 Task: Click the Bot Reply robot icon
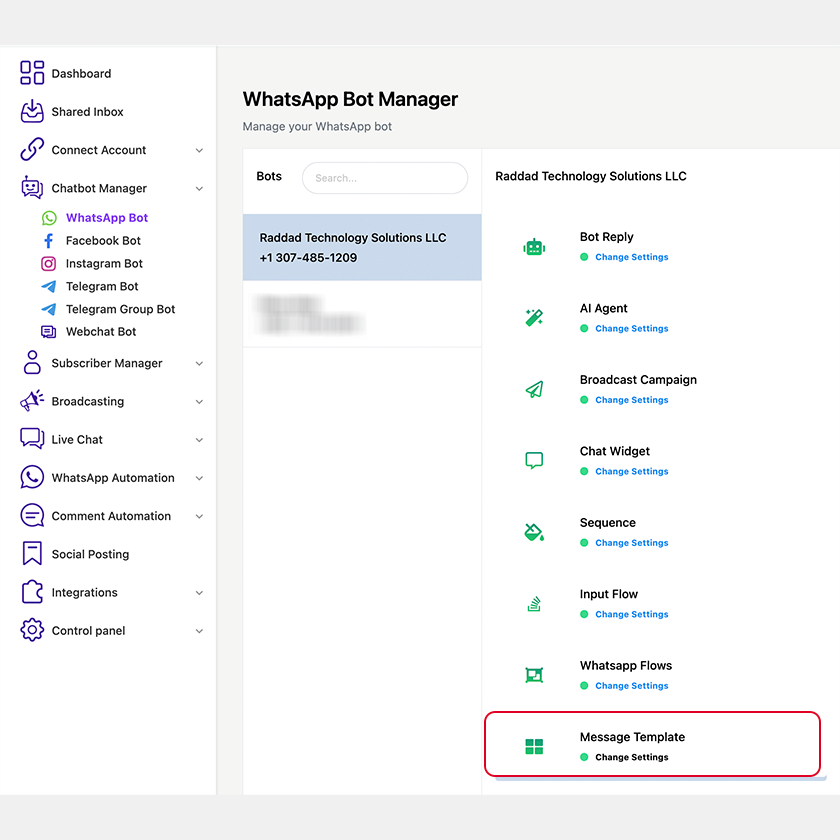pyautogui.click(x=534, y=247)
